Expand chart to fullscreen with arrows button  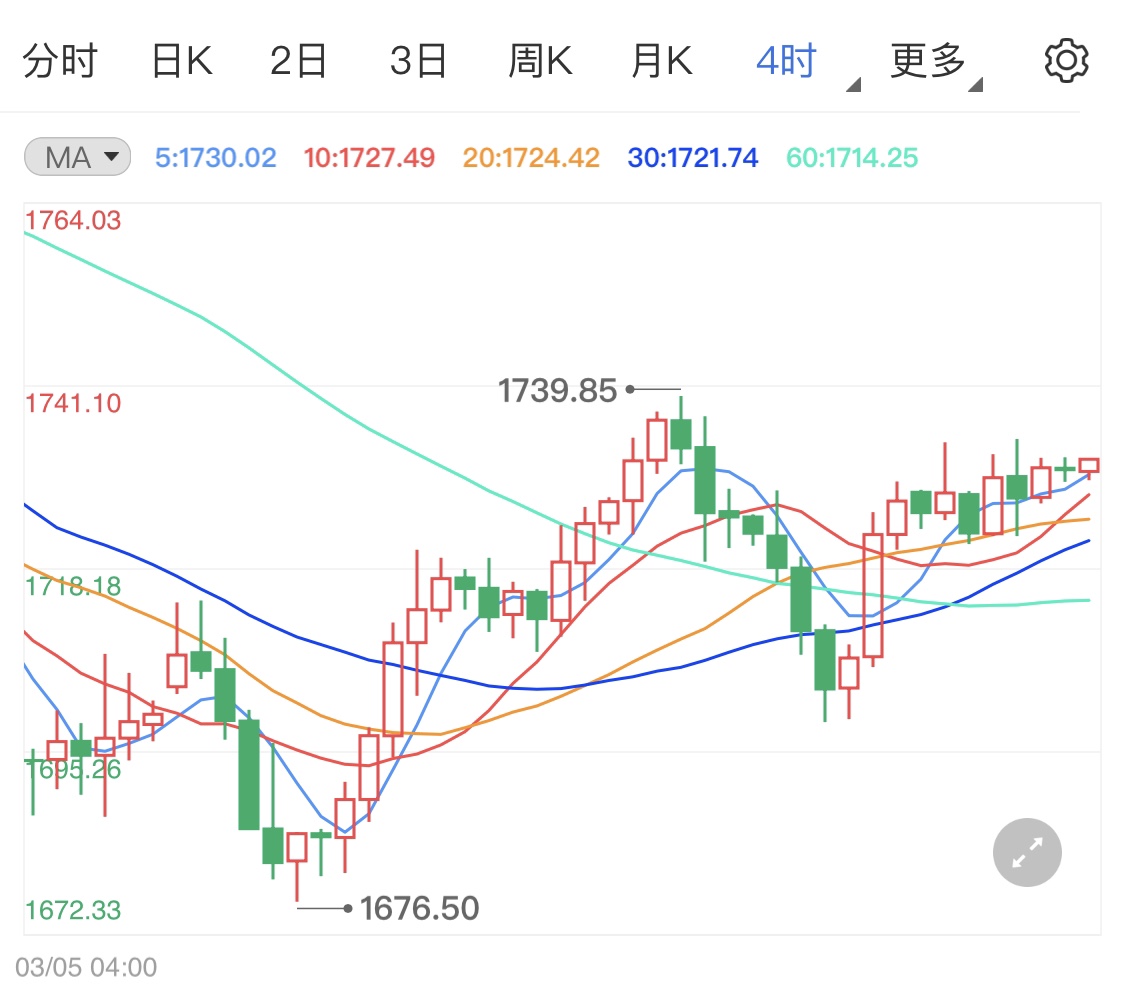[1027, 852]
